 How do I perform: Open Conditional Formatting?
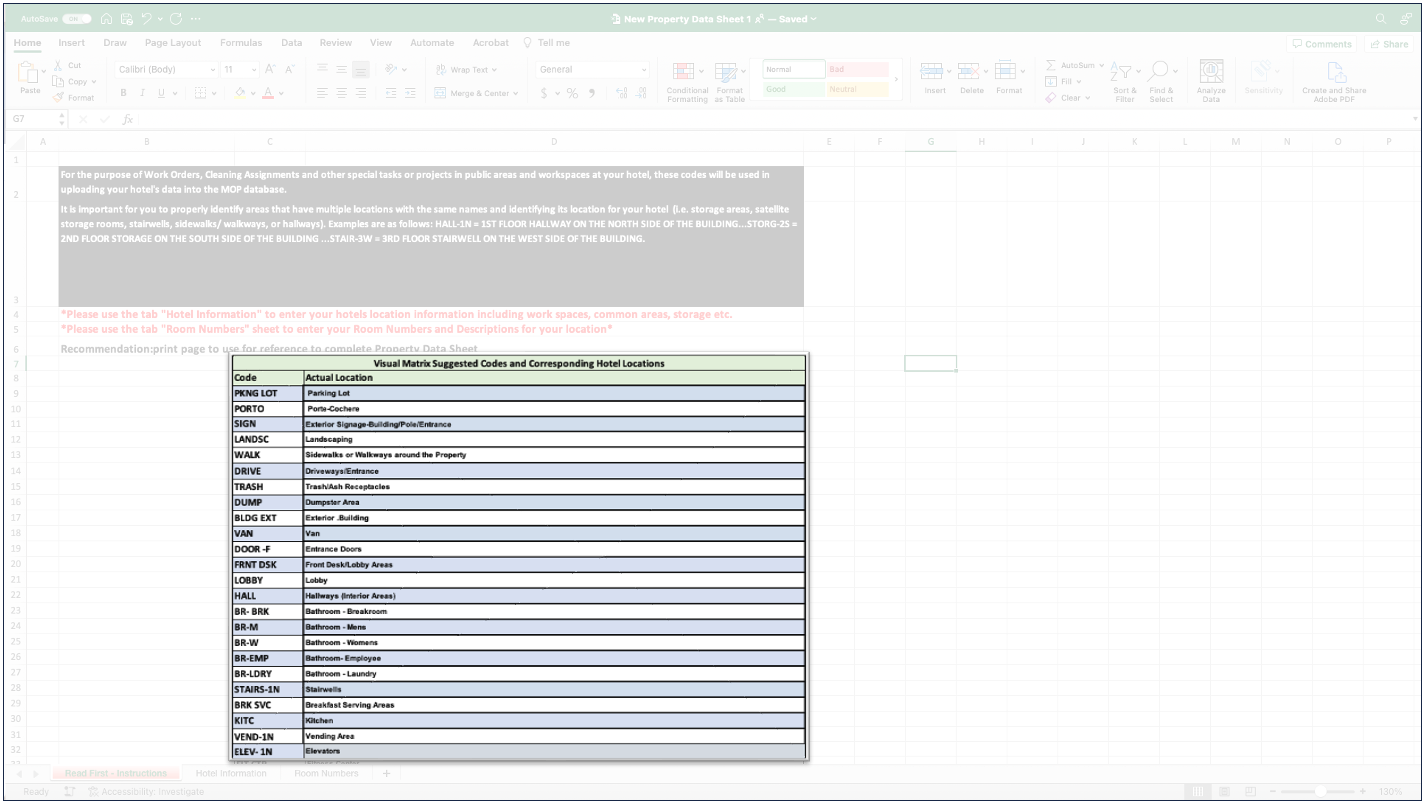coord(686,82)
